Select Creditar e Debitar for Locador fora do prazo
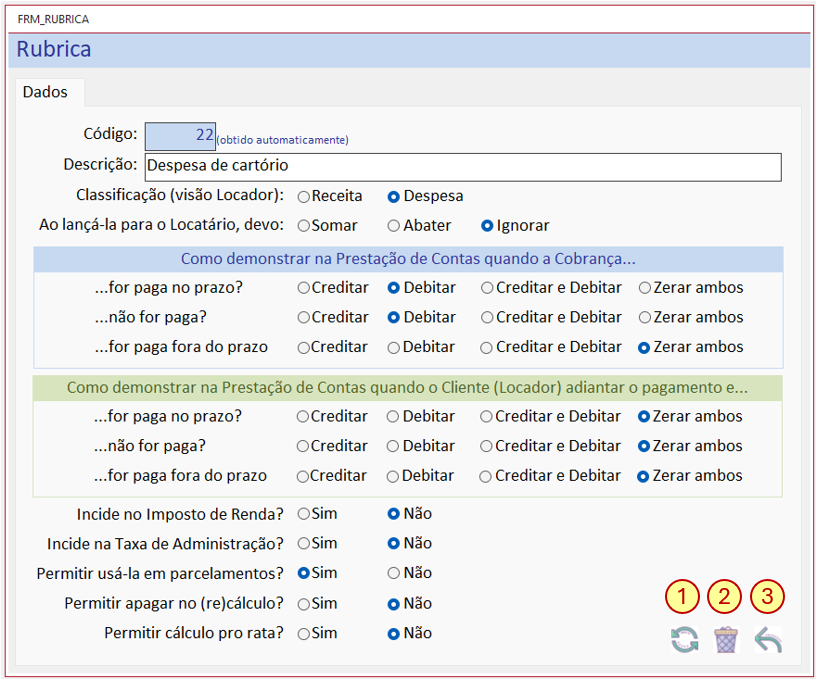The height and width of the screenshot is (684, 817). coord(486,477)
